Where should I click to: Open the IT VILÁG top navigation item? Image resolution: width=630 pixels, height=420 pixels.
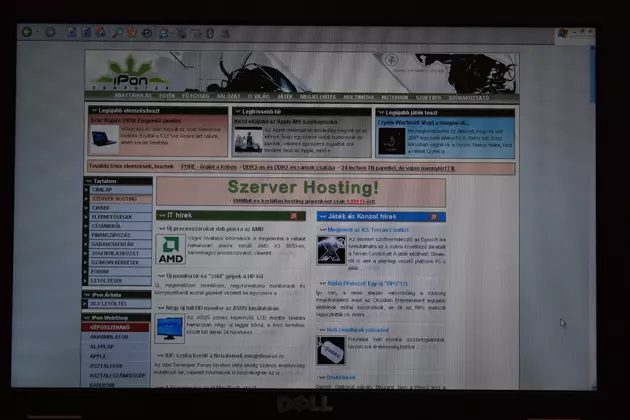pyautogui.click(x=258, y=96)
